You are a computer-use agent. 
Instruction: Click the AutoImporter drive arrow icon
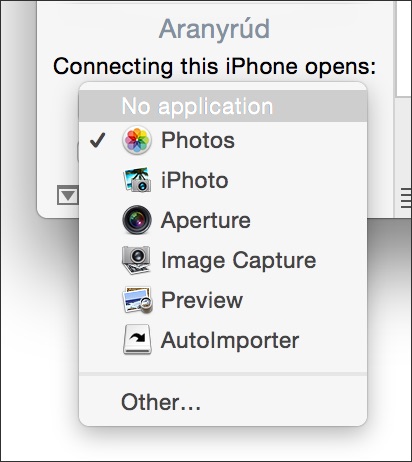click(137, 340)
